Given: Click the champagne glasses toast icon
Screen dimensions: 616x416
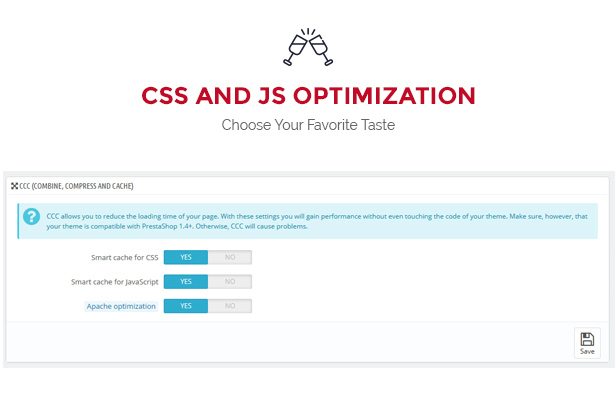Looking at the screenshot, I should point(308,47).
